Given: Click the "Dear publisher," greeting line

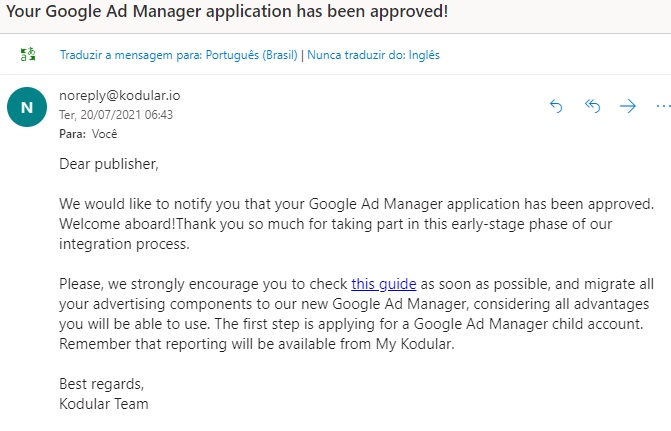Looking at the screenshot, I should (109, 163).
